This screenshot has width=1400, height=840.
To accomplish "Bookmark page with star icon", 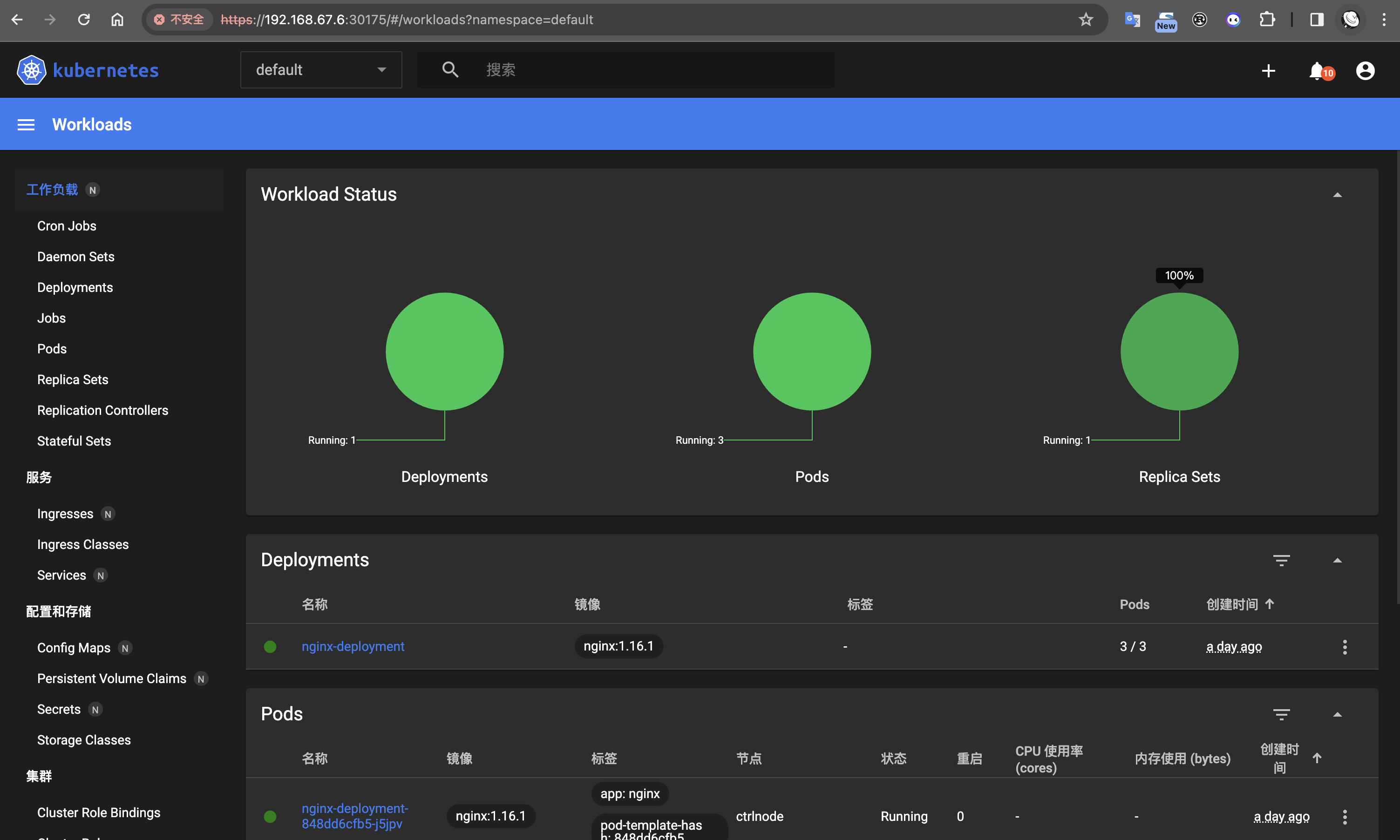I will 1085,20.
